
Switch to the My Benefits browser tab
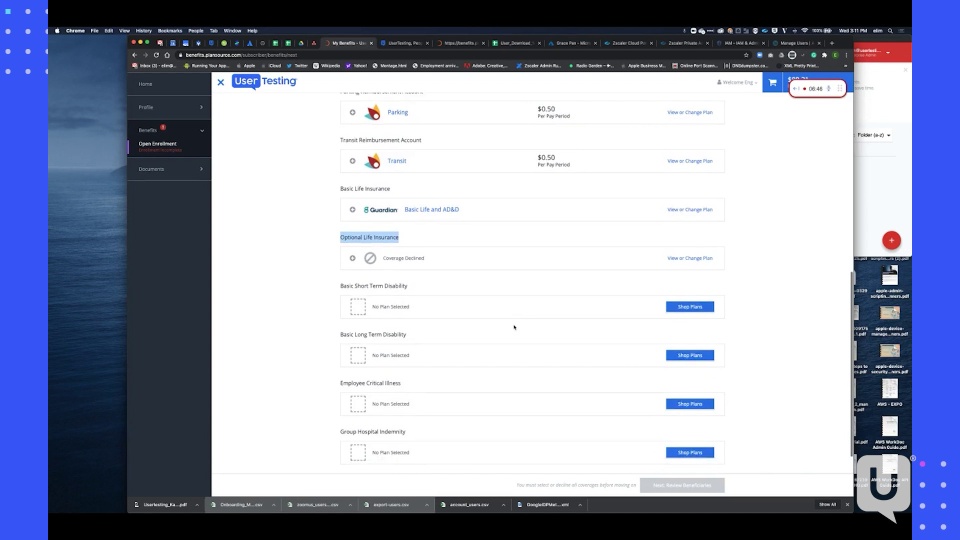pyautogui.click(x=348, y=43)
